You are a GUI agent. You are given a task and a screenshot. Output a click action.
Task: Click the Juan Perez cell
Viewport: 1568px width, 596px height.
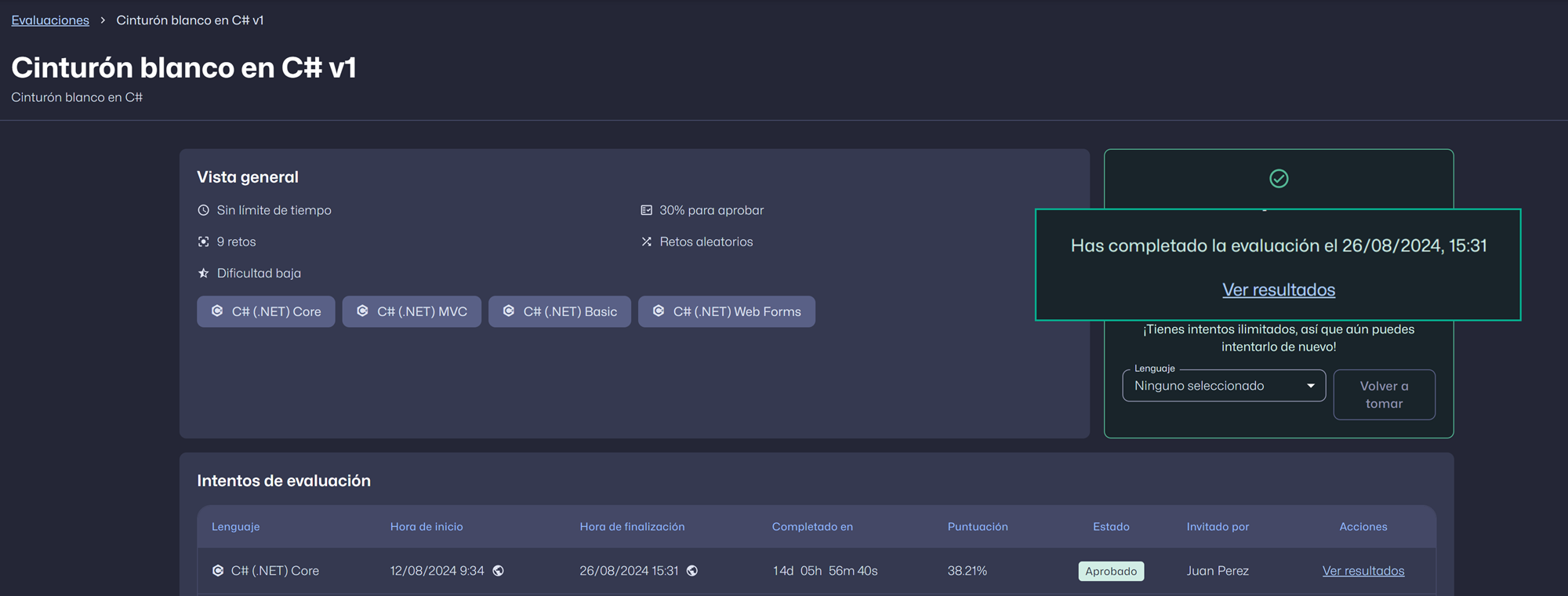(1218, 571)
